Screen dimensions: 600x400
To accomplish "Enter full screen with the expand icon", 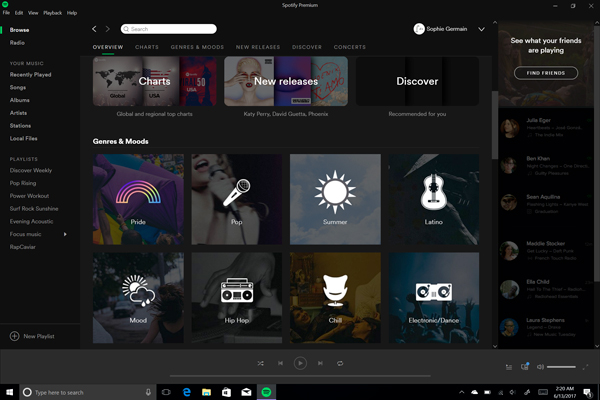I will (585, 367).
